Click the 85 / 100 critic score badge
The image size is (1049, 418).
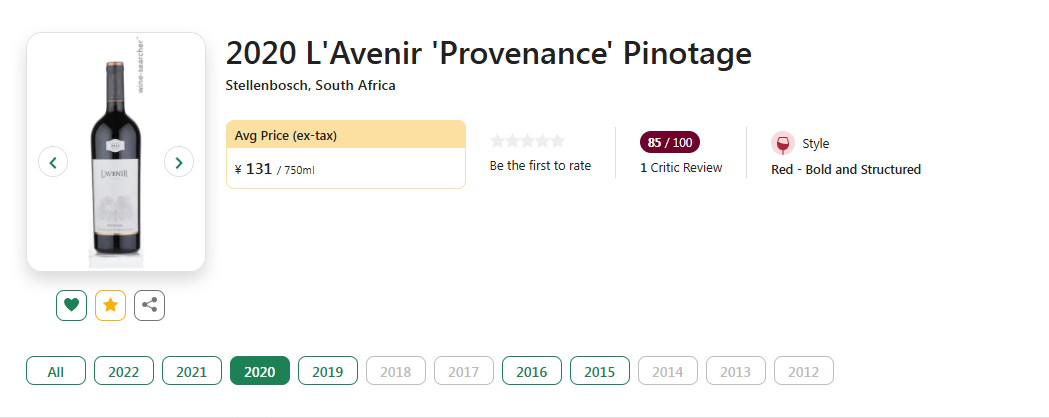tap(670, 142)
